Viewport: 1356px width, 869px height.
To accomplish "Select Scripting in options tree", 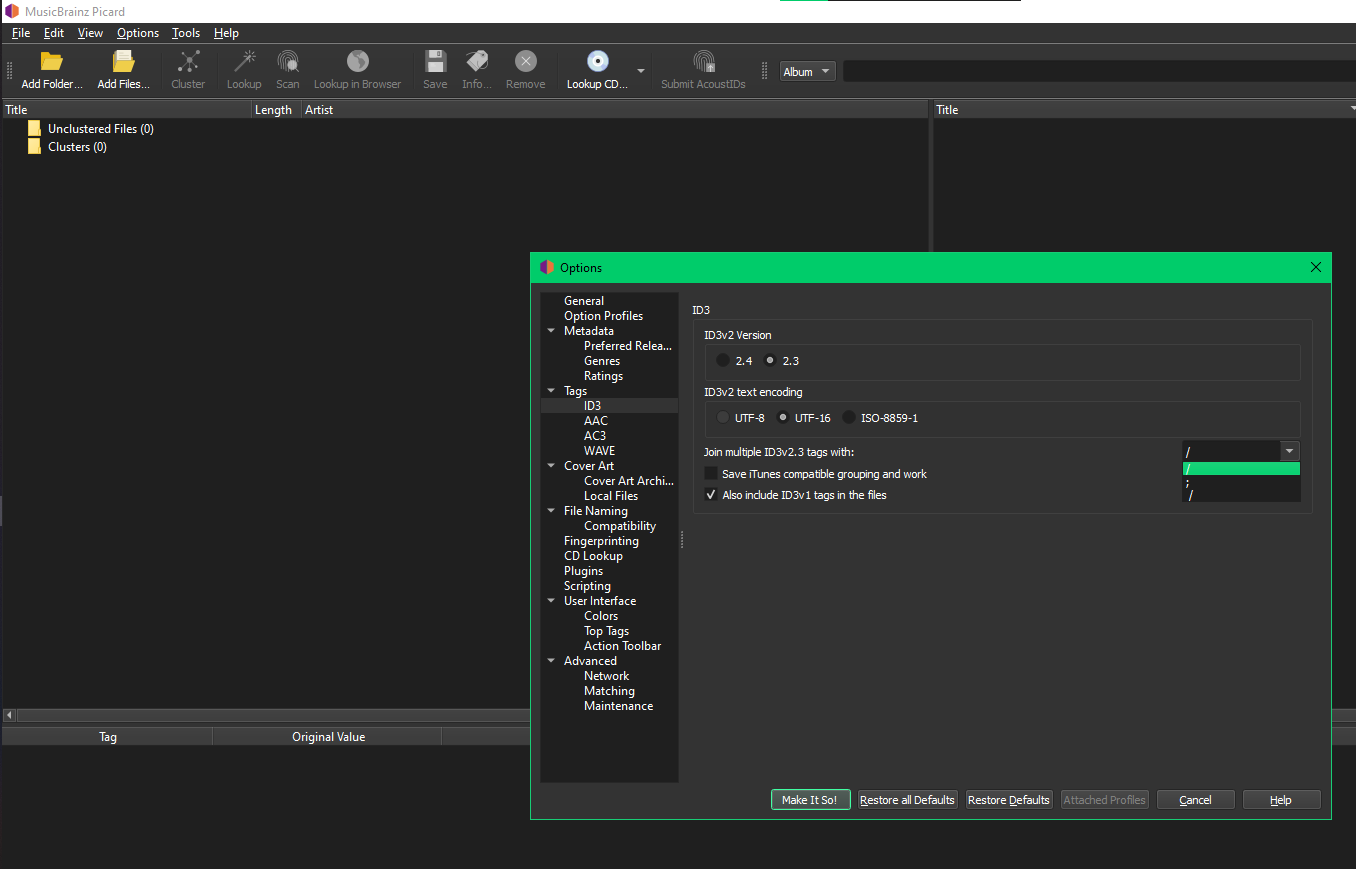I will [587, 586].
